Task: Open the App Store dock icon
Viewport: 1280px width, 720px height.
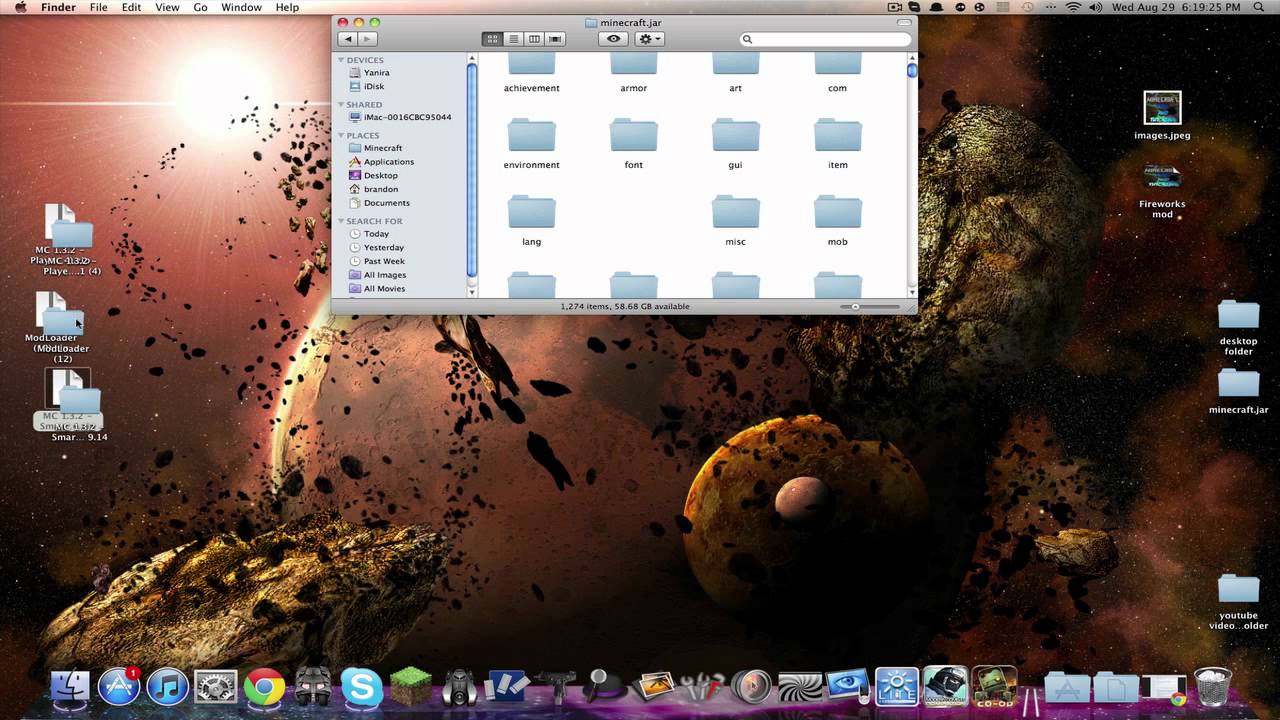Action: pos(118,686)
